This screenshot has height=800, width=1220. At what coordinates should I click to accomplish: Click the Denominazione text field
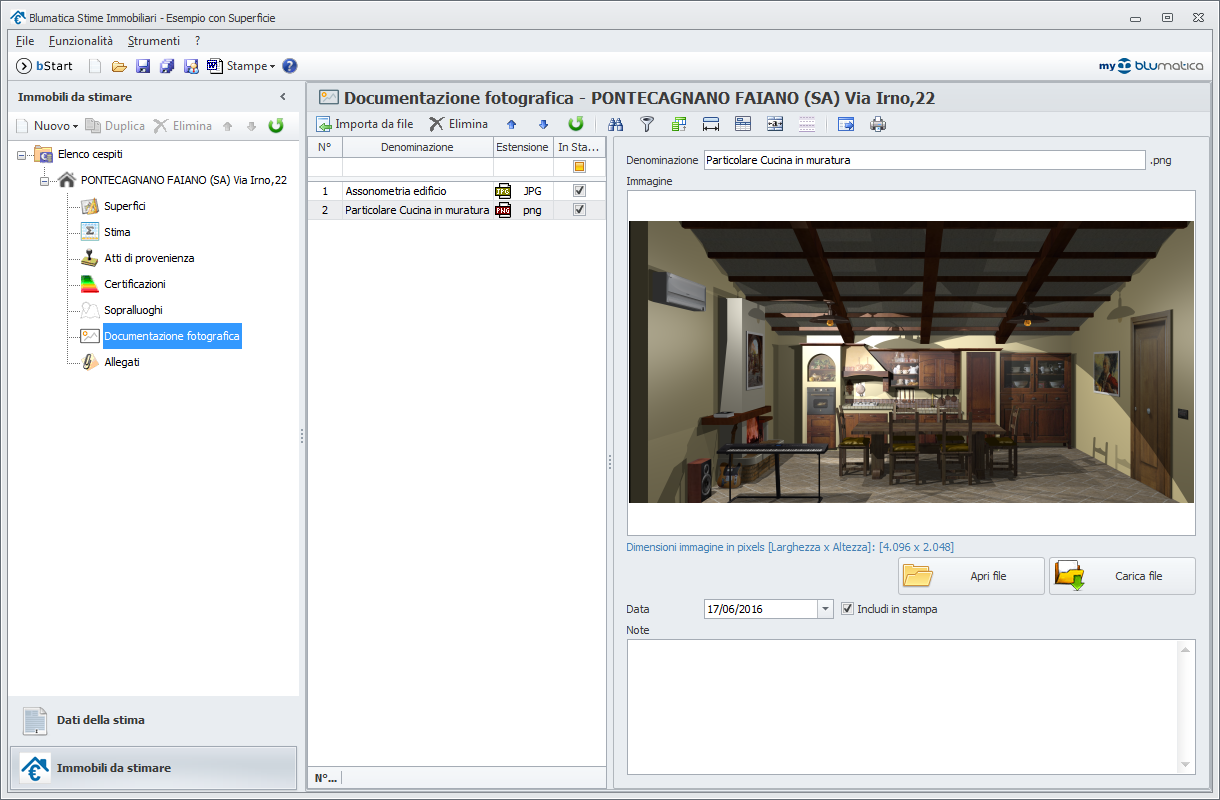(924, 160)
